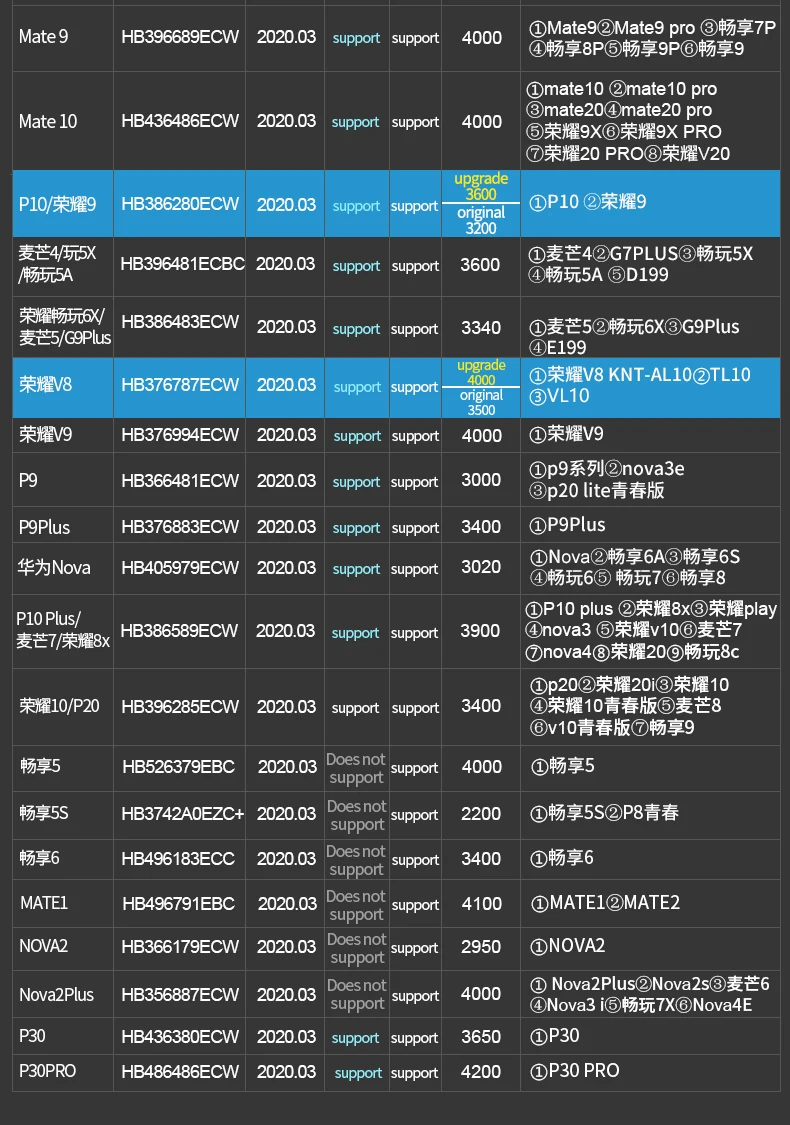
Task: Click capacity value 2950
Action: pos(481,947)
